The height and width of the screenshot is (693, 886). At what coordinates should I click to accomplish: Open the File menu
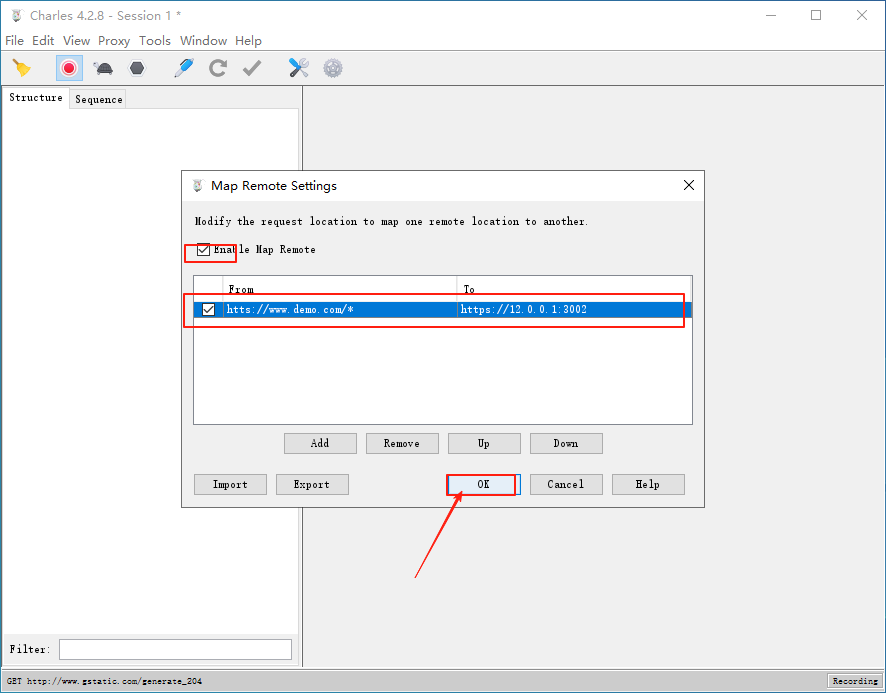tap(14, 41)
